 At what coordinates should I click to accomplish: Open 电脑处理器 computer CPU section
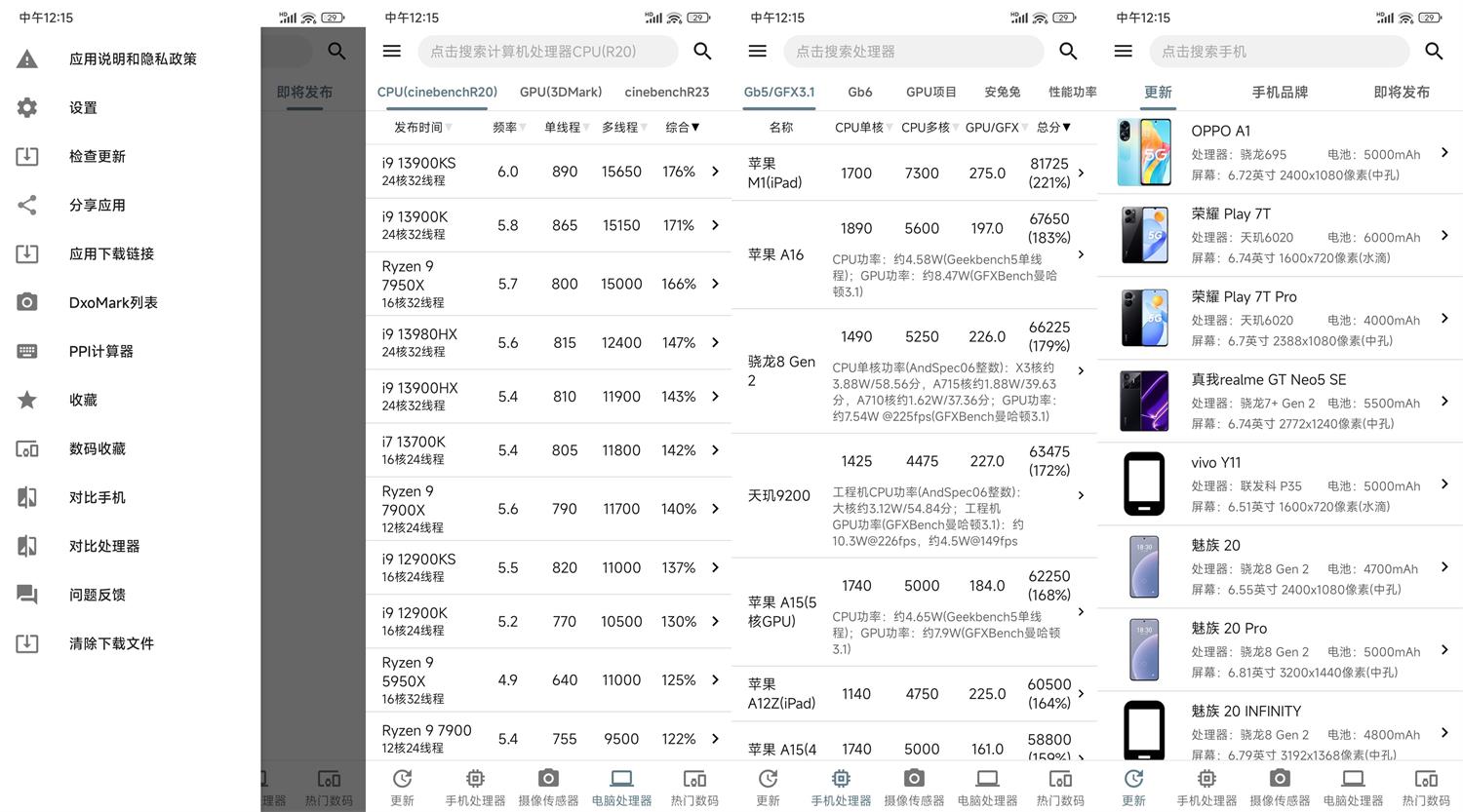click(x=620, y=786)
